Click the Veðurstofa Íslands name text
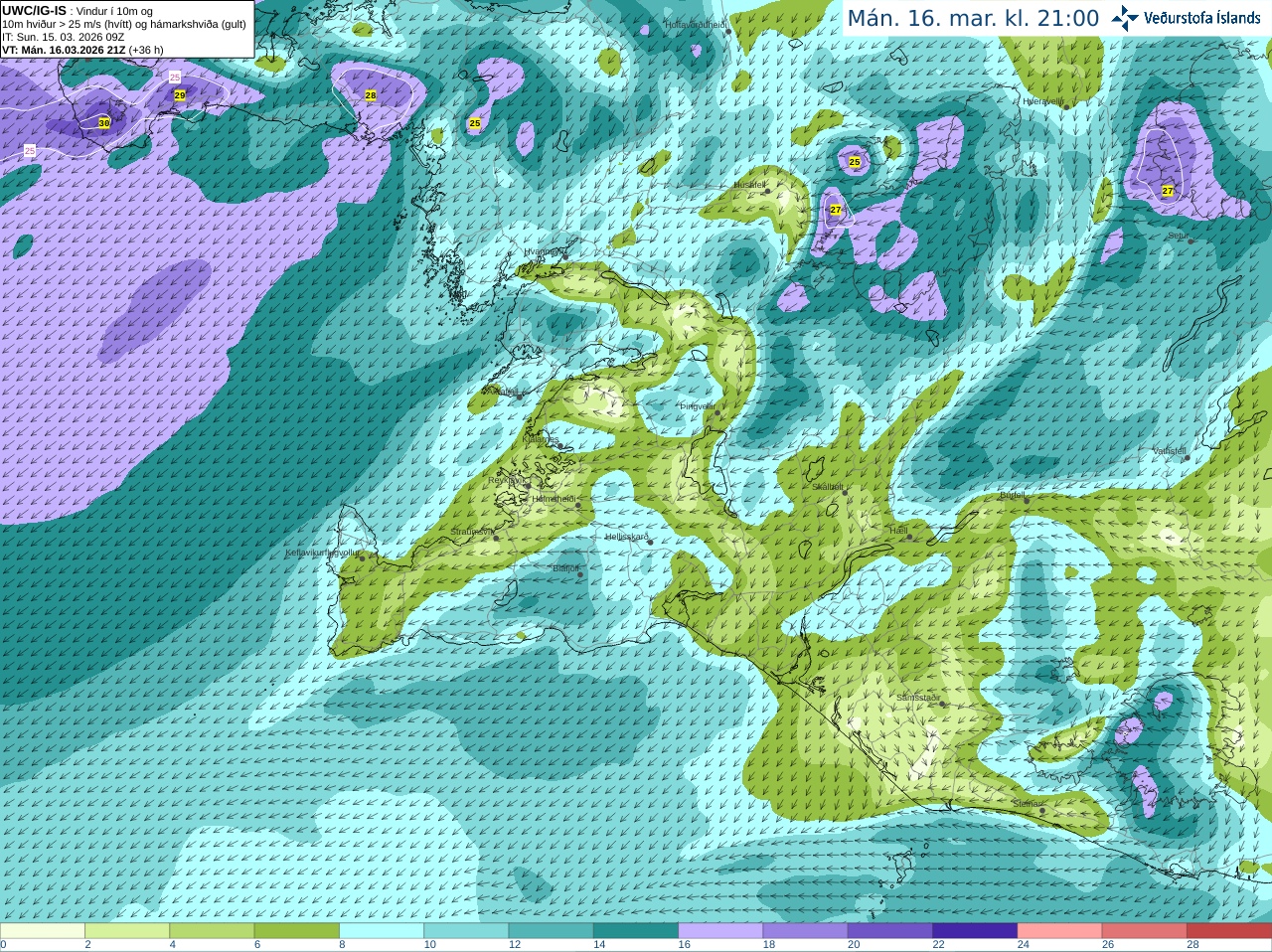Viewport: 1272px width, 952px height. coord(1201,18)
